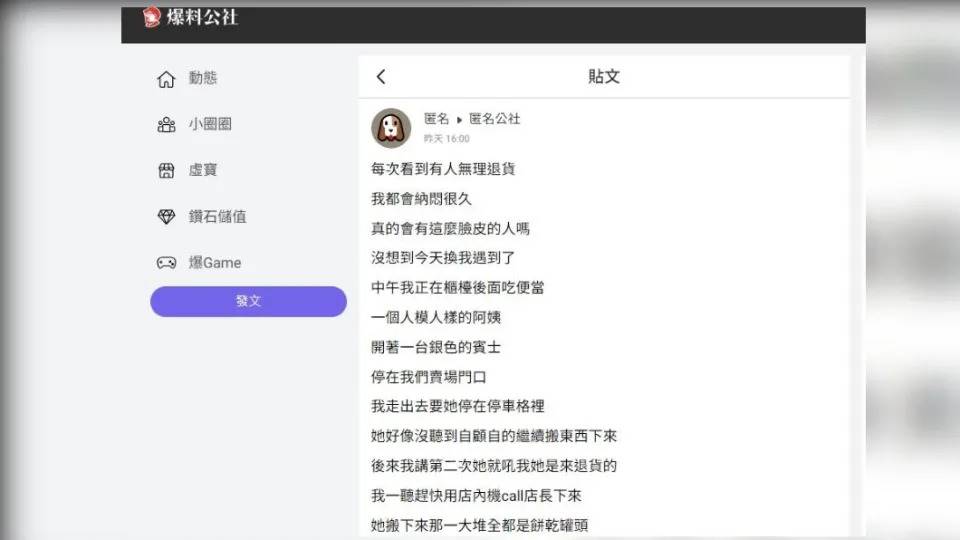Select the line 沒想到今天換我遇到了
Screen dimensions: 960x540
click(443, 258)
